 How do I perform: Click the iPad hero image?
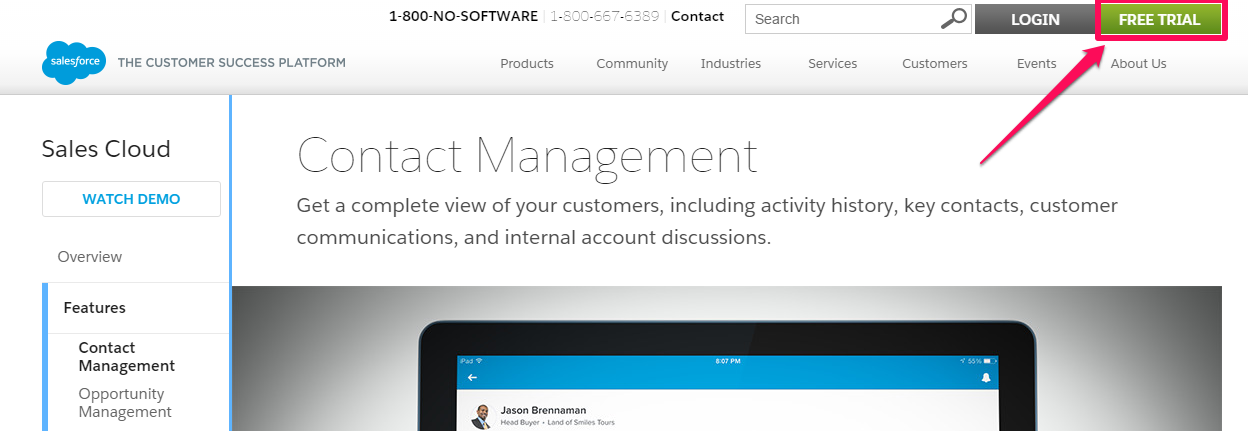(x=727, y=359)
